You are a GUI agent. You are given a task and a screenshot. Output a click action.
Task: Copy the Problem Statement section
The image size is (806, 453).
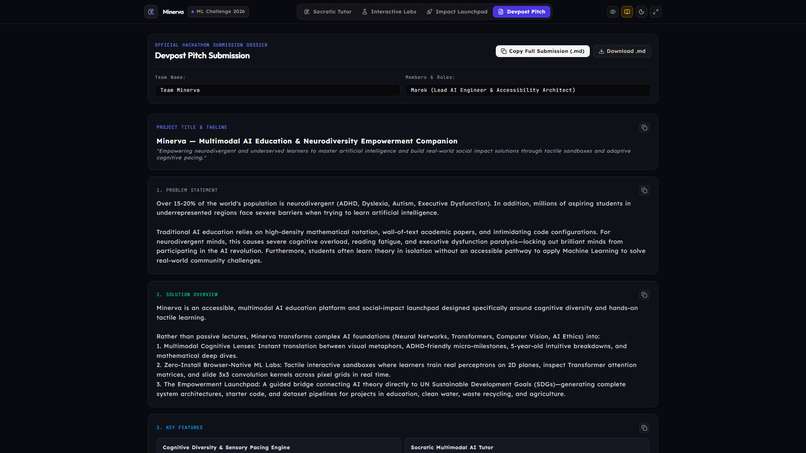pyautogui.click(x=644, y=191)
